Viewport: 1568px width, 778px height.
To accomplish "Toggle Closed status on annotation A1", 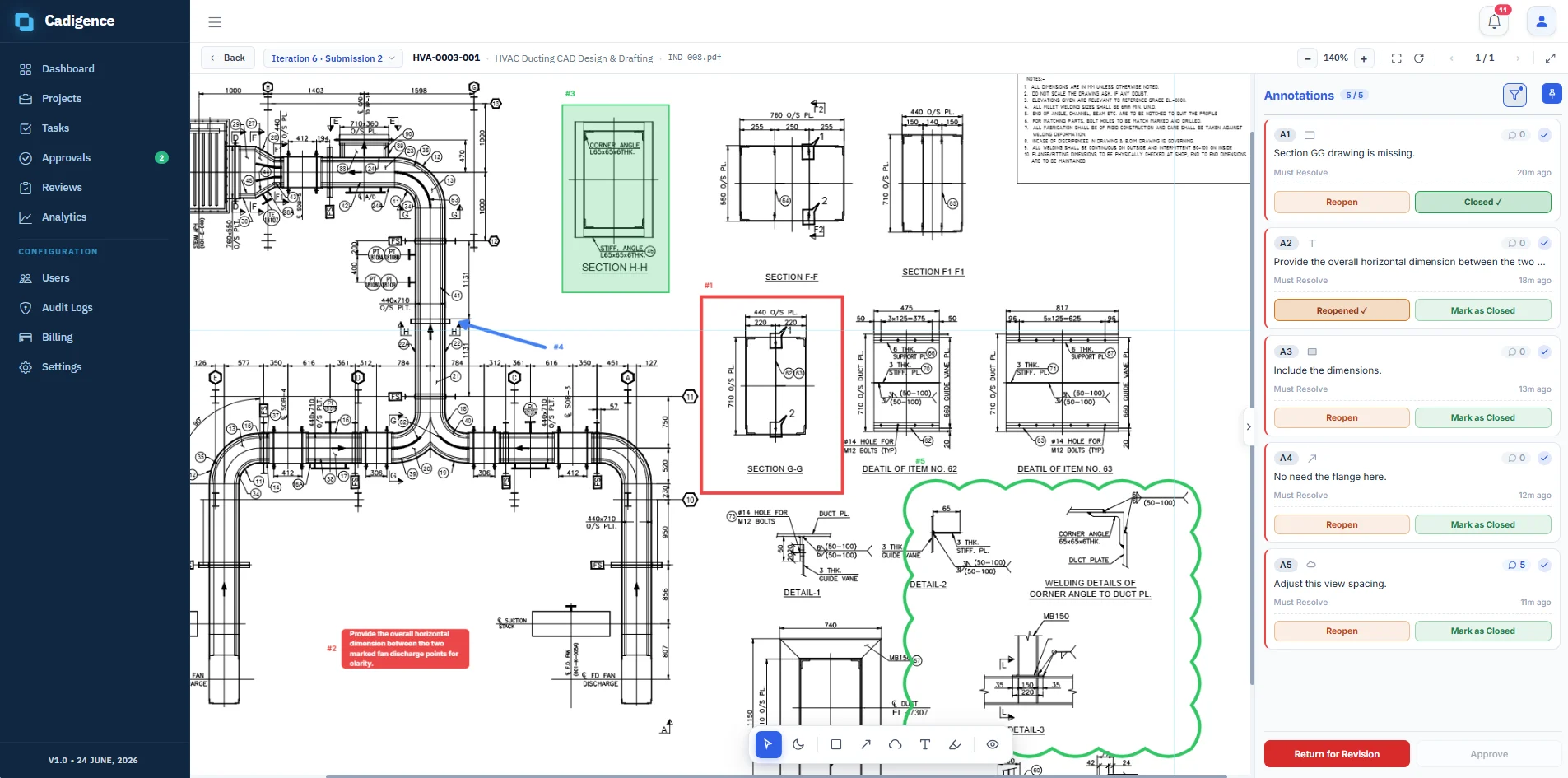I will (1482, 203).
